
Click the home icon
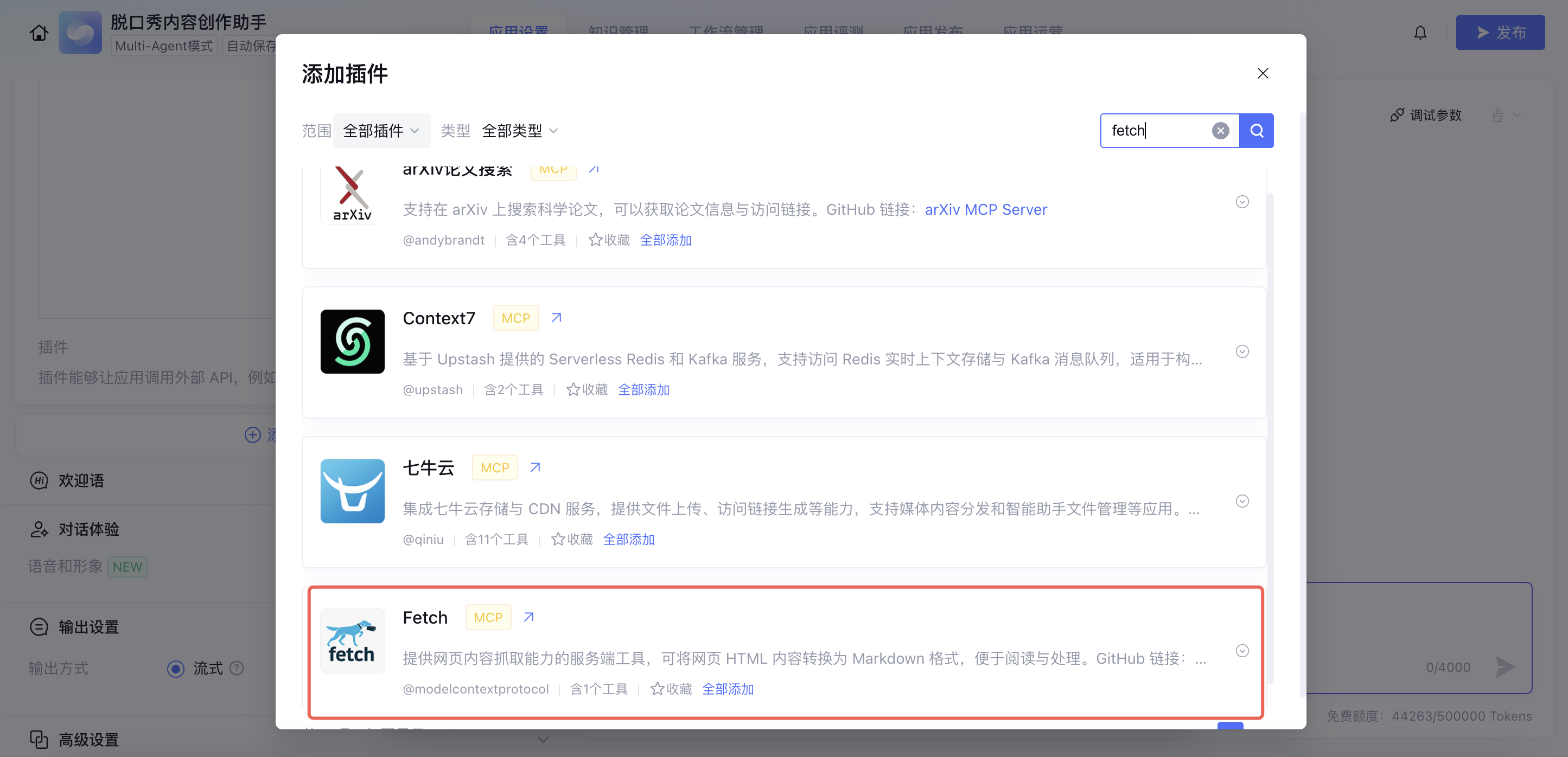(39, 33)
